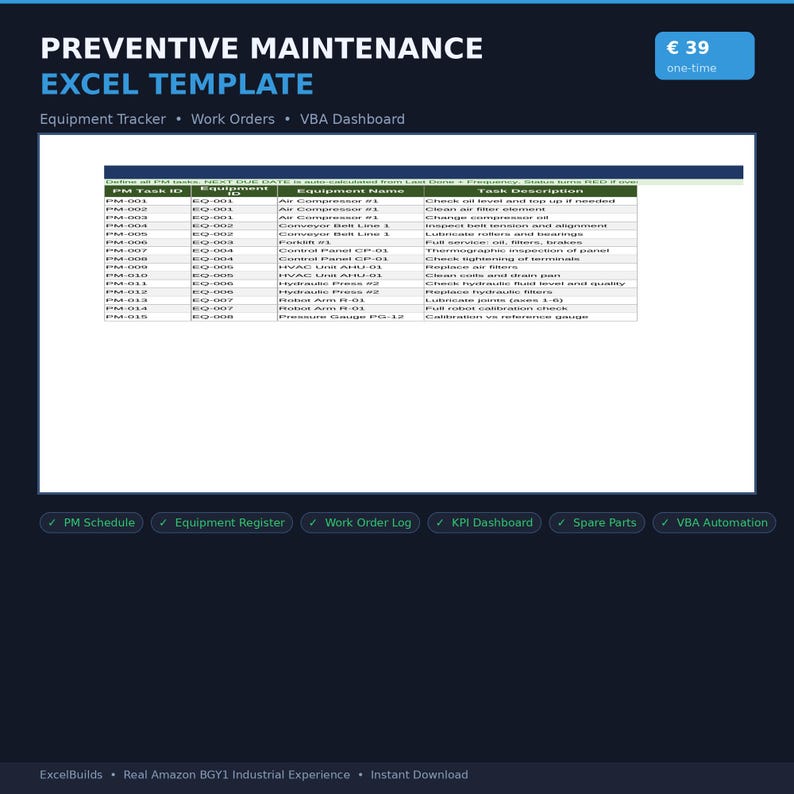Click the PREVENTIVE MAINTENANCE heading
Screen dimensions: 794x794
tap(262, 49)
